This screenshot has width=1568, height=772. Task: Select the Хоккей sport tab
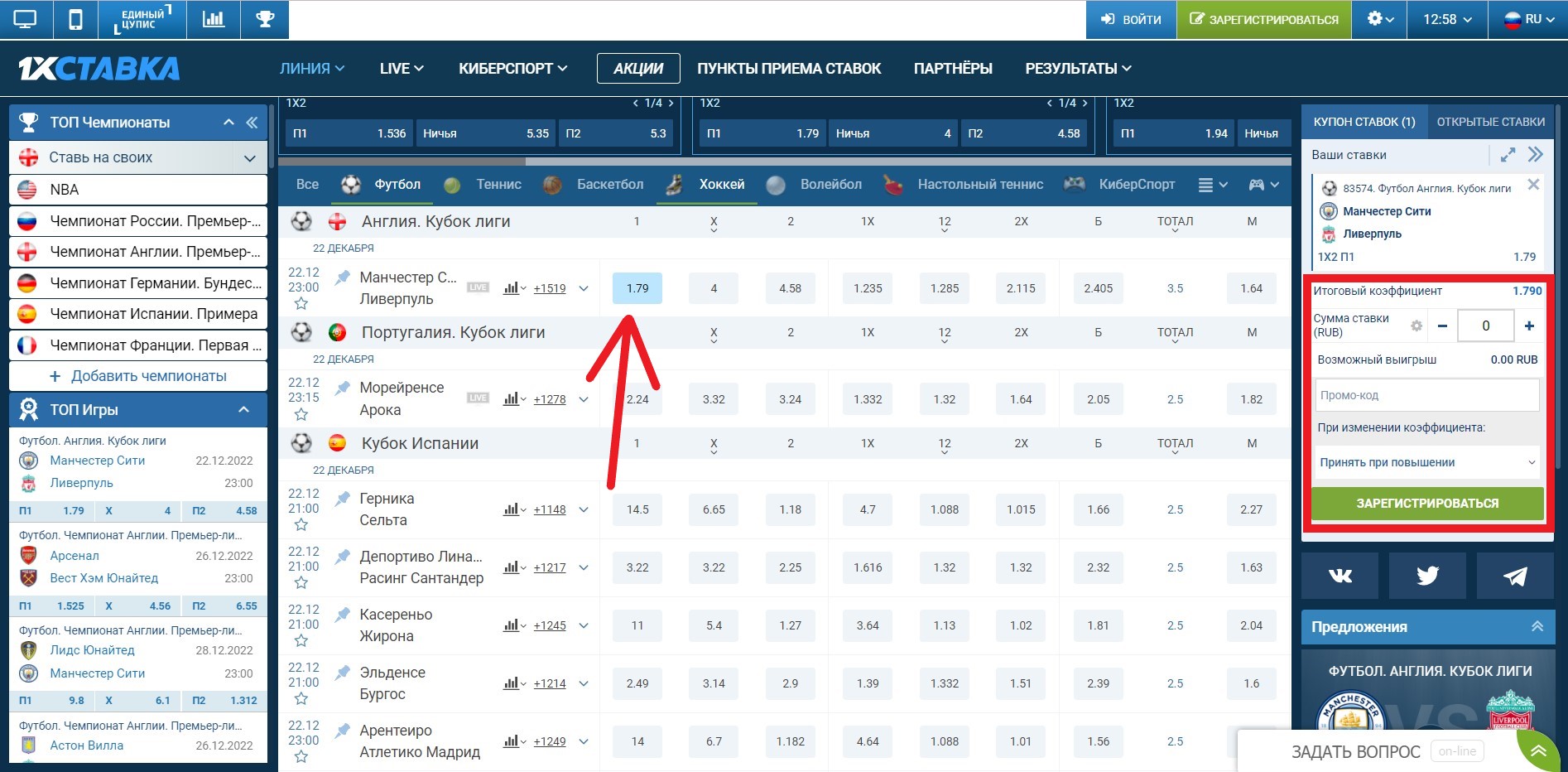point(706,185)
